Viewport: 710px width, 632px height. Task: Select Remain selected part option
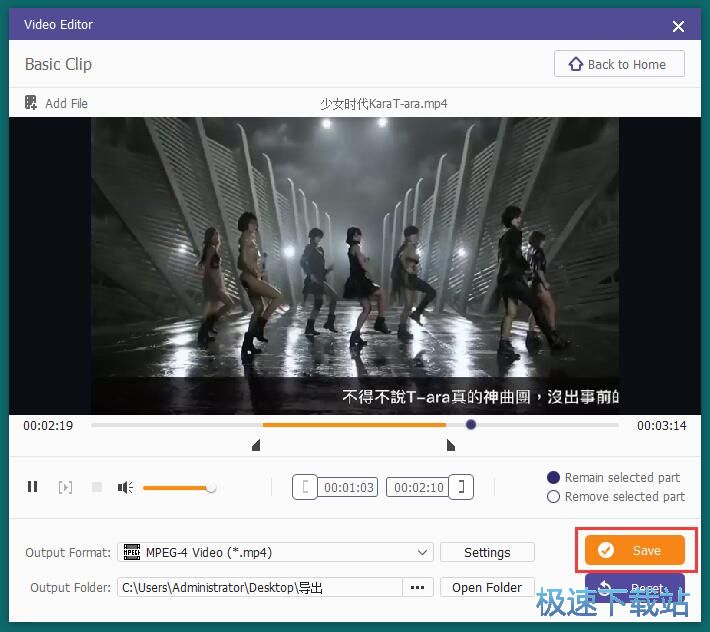(x=614, y=478)
